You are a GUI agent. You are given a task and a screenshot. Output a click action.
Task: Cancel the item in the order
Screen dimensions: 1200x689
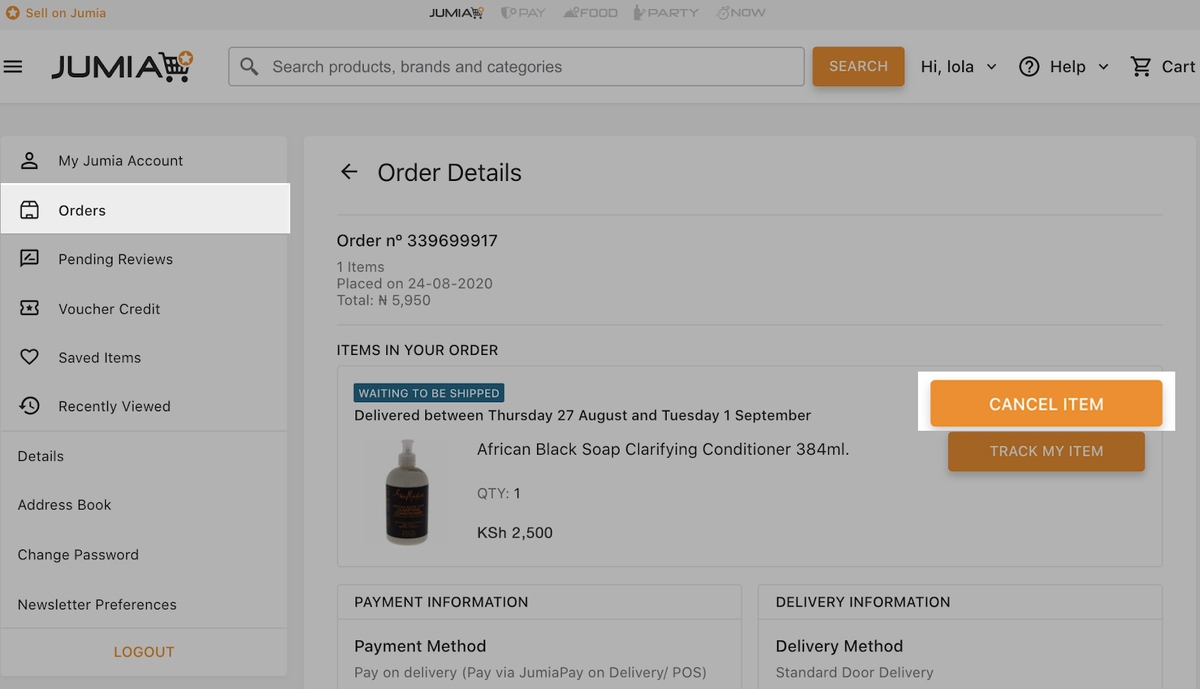click(1046, 404)
